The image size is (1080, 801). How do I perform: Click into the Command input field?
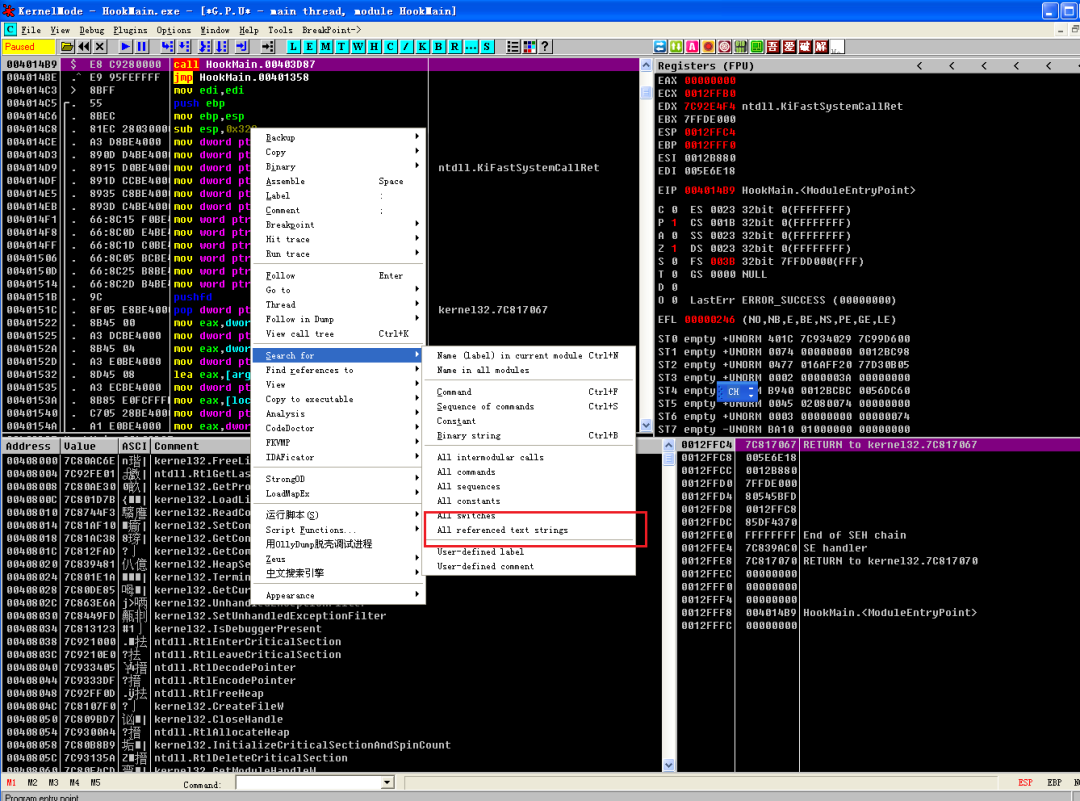[x=308, y=782]
